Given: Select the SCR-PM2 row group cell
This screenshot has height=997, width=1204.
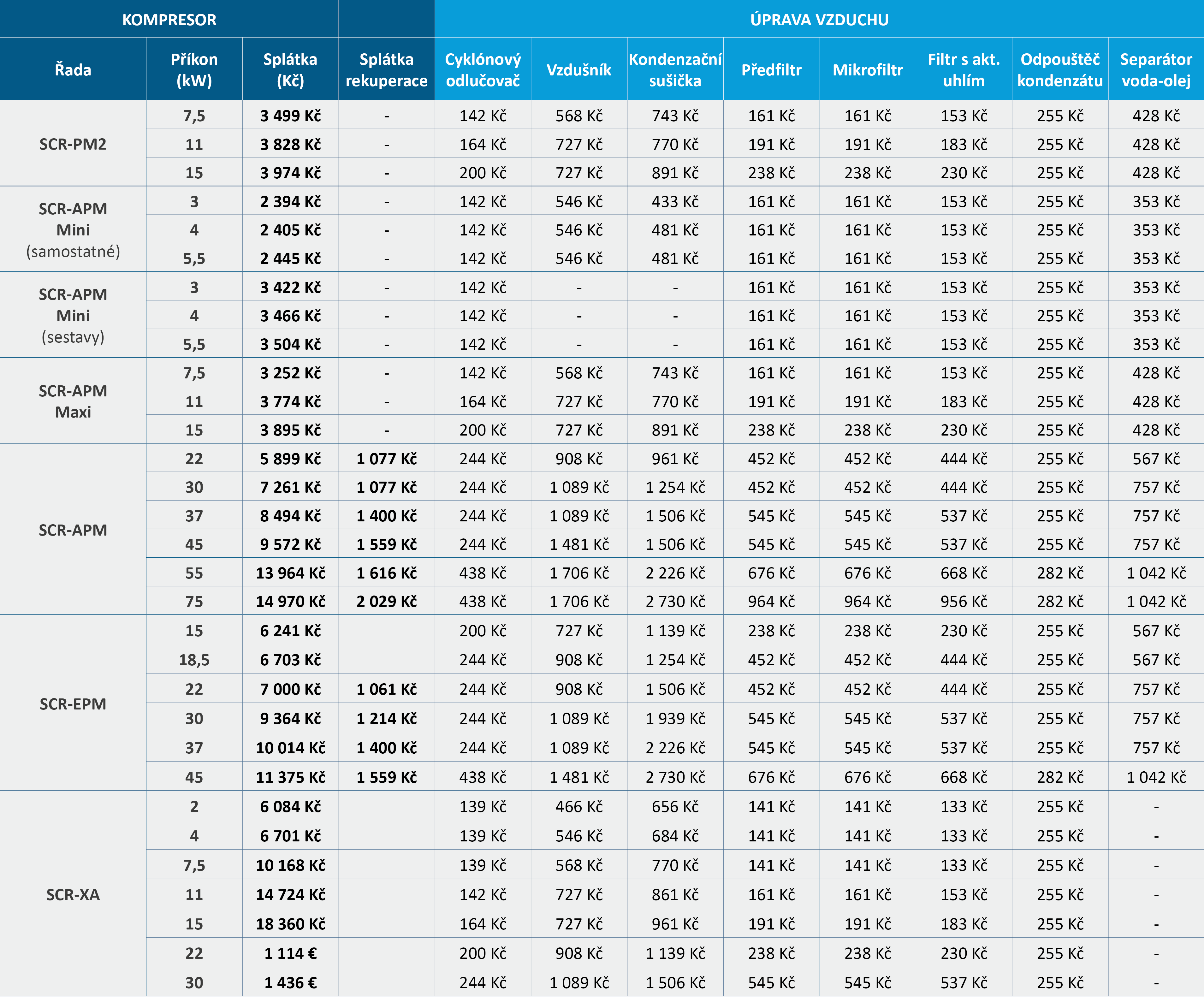Looking at the screenshot, I should click(x=73, y=144).
